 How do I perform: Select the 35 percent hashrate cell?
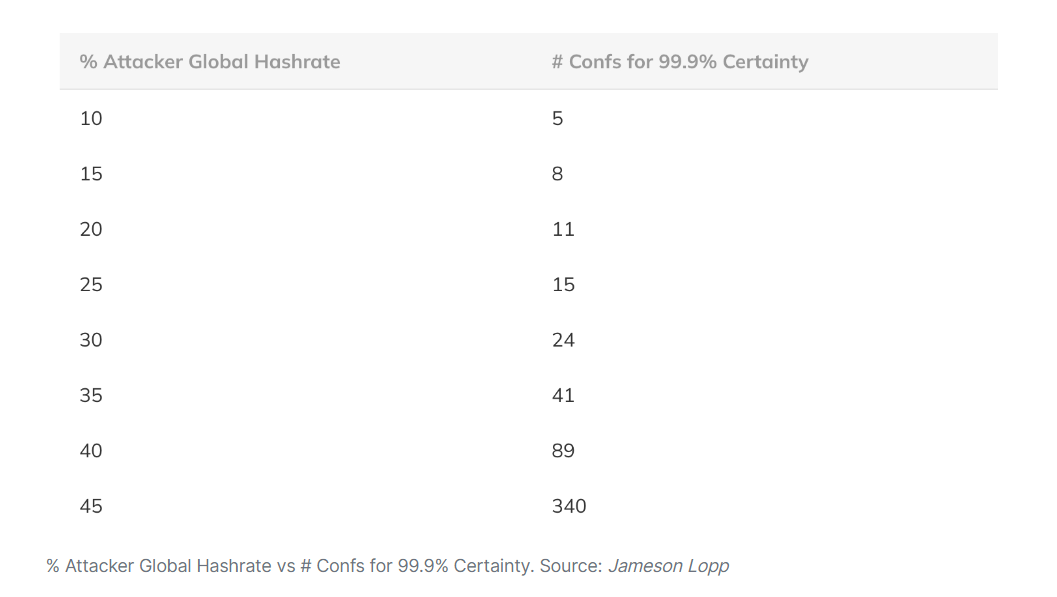(91, 395)
